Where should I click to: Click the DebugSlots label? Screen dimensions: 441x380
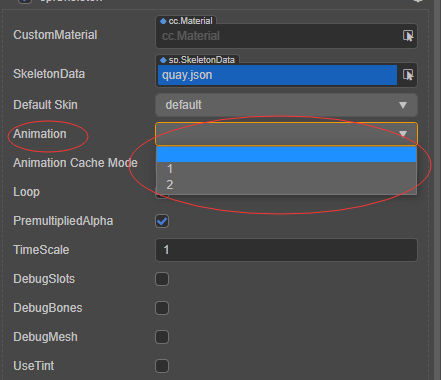[x=44, y=279]
